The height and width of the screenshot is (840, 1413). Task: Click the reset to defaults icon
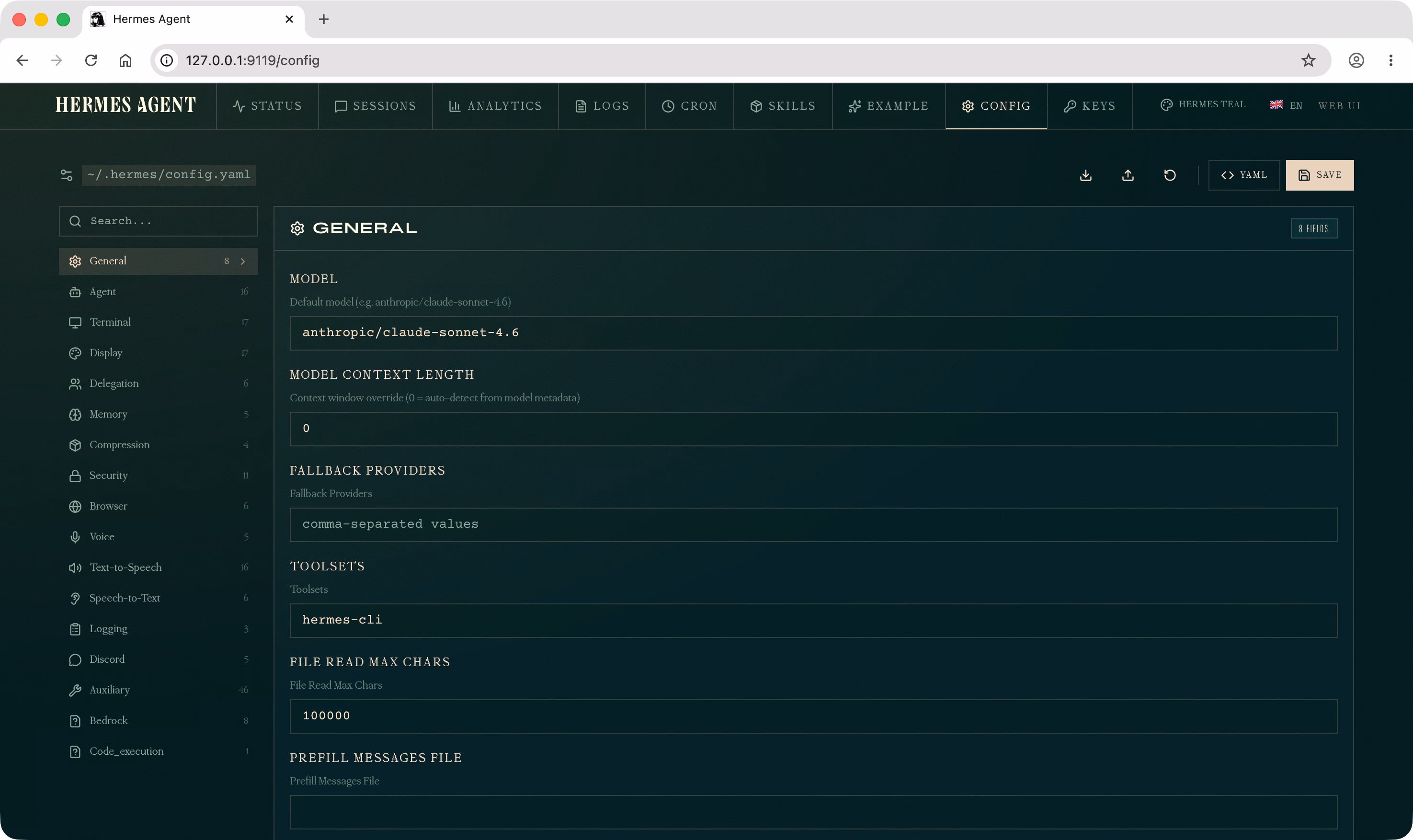pyautogui.click(x=1170, y=175)
